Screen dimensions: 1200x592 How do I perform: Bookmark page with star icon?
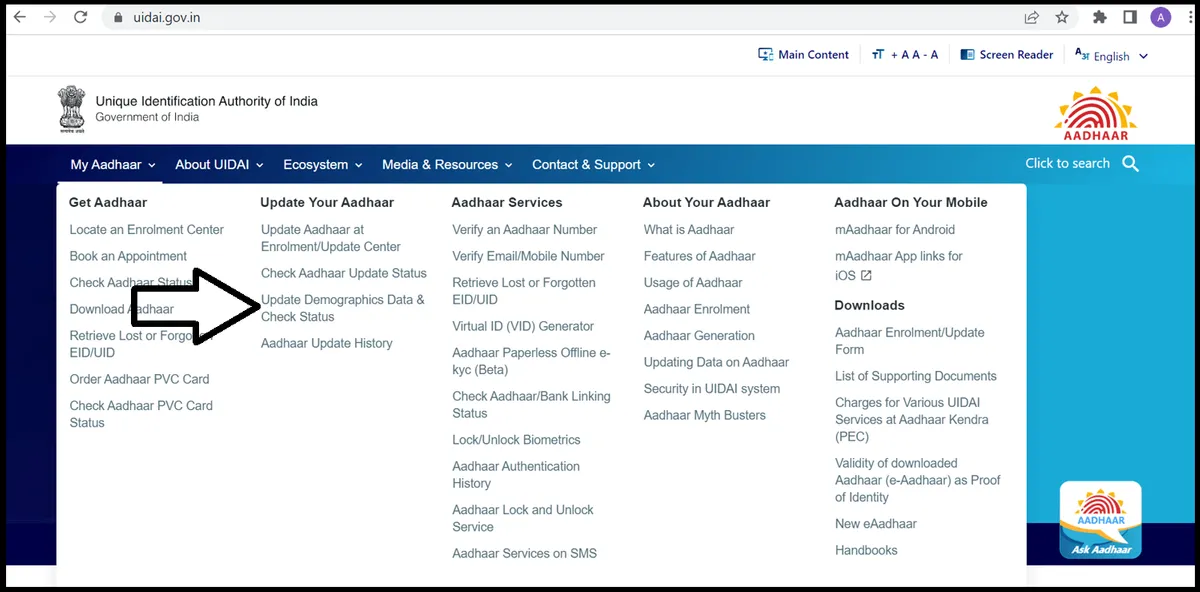point(1061,17)
